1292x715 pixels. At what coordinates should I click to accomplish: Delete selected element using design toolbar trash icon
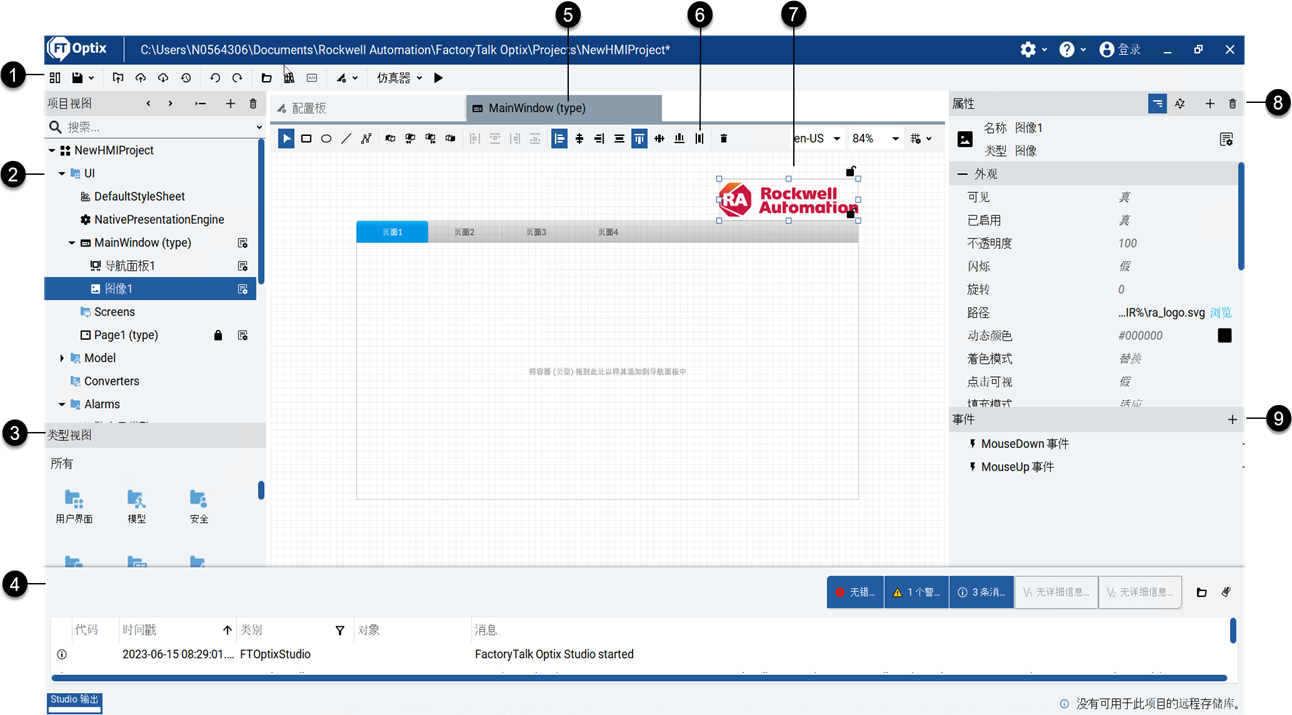[722, 138]
